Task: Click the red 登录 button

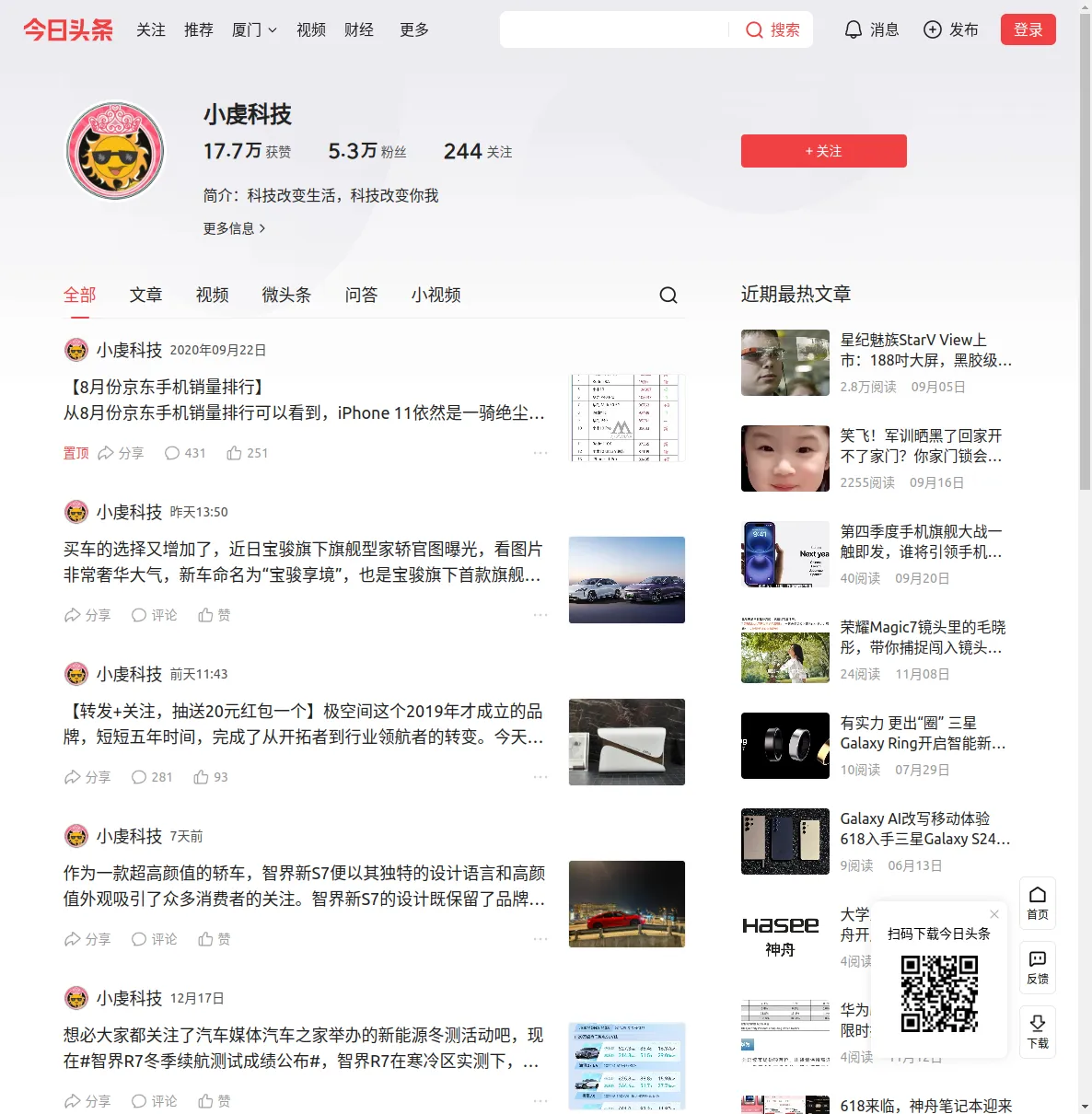Action: point(1028,30)
